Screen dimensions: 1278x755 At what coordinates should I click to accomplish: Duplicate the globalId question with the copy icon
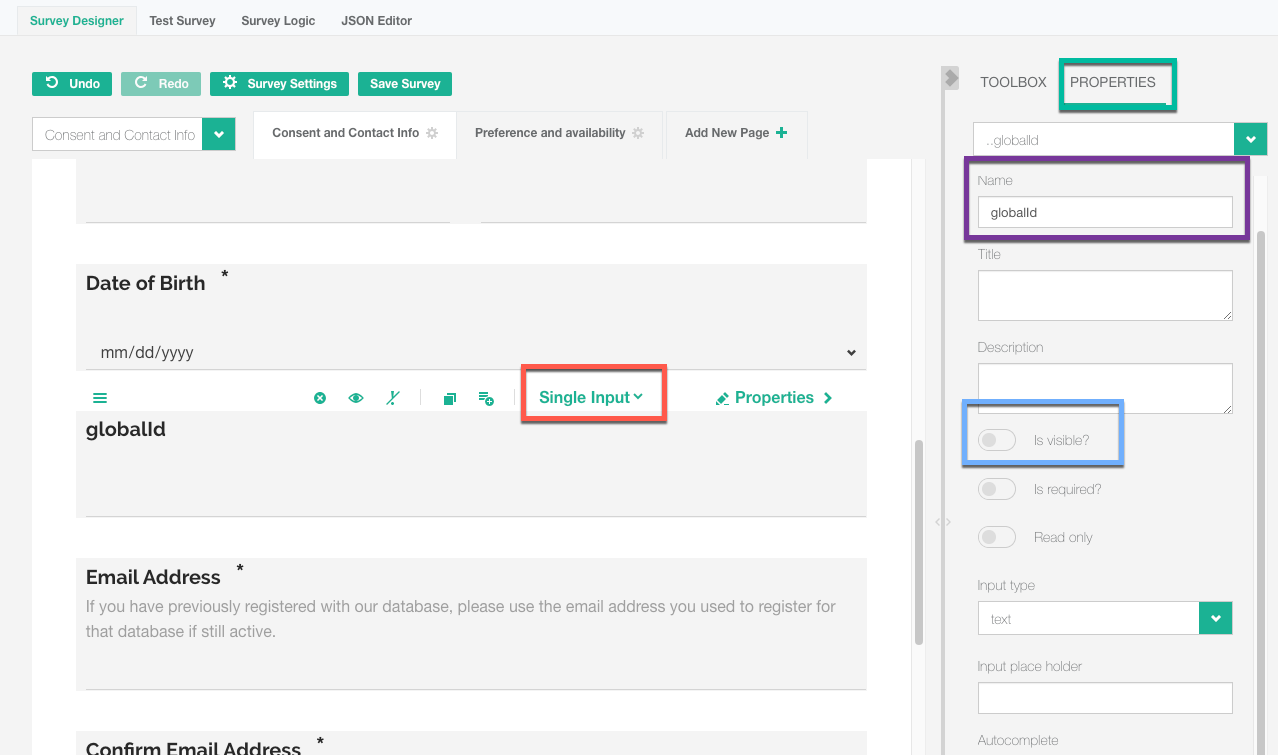[x=450, y=398]
